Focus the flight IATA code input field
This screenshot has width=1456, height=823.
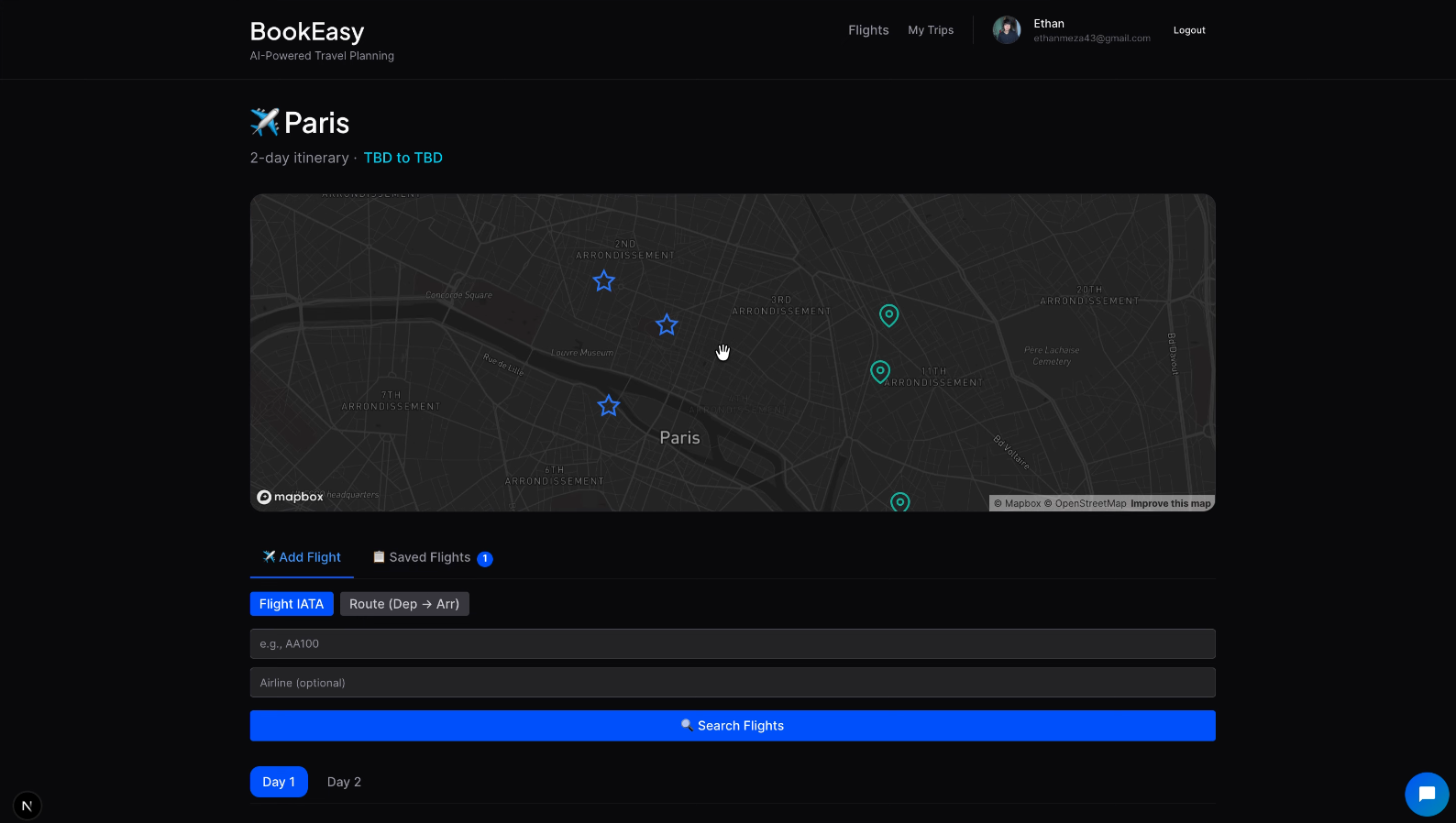click(733, 643)
